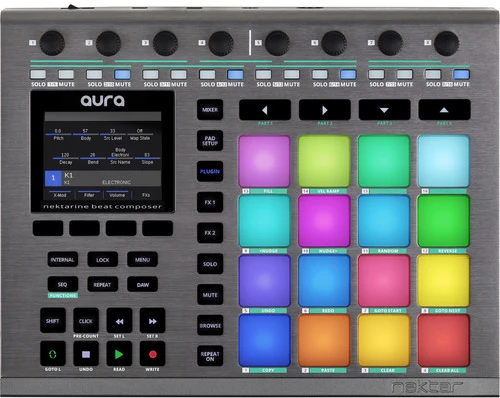Enable the Repeat On button
The width and height of the screenshot is (500, 398).
pos(210,356)
